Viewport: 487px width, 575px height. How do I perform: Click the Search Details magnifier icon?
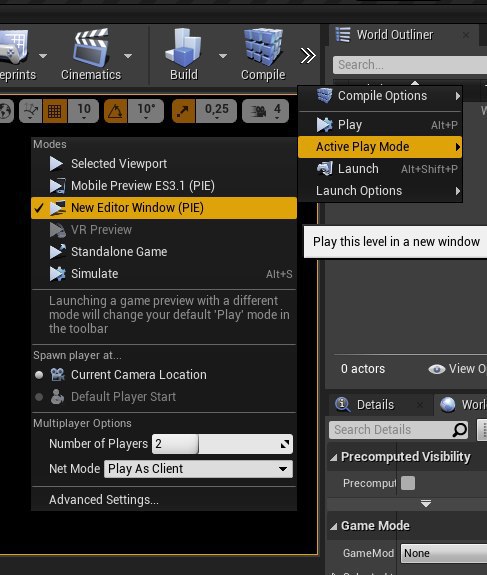[459, 430]
